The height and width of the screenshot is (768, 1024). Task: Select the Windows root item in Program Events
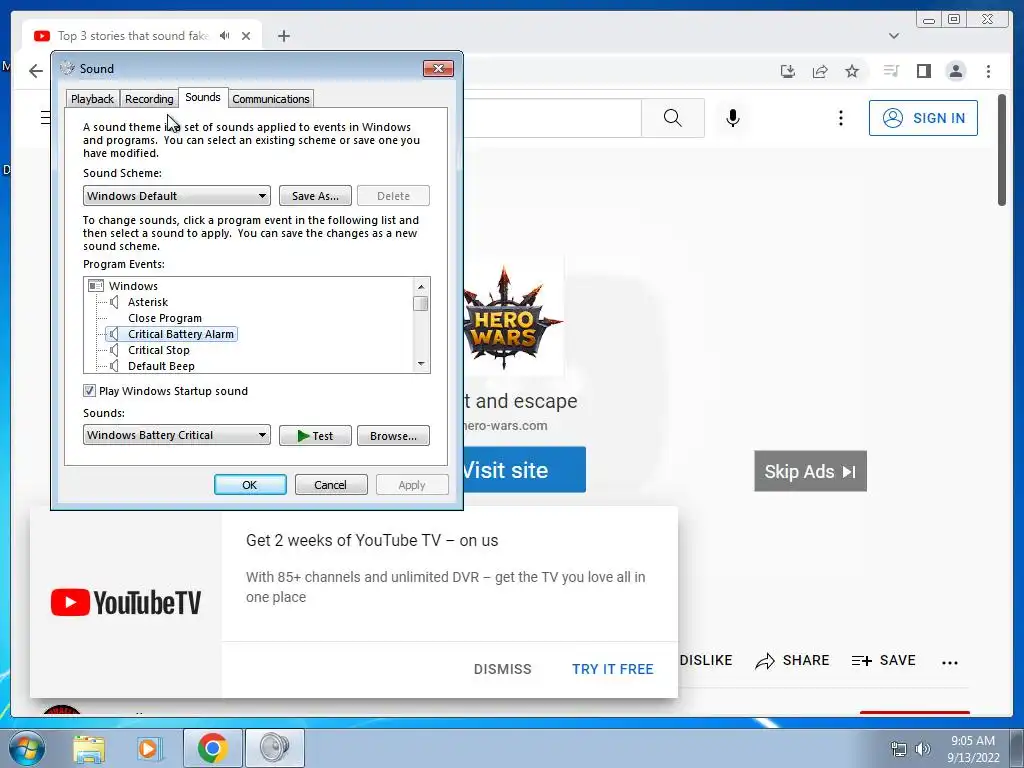click(x=133, y=286)
